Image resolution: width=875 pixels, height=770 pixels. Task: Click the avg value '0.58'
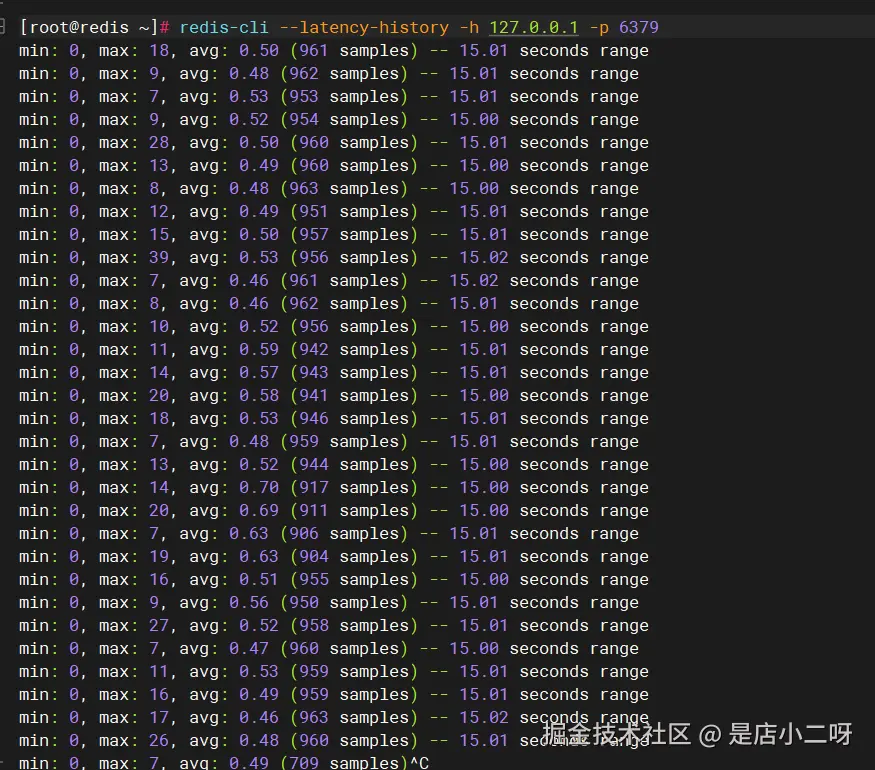point(259,396)
